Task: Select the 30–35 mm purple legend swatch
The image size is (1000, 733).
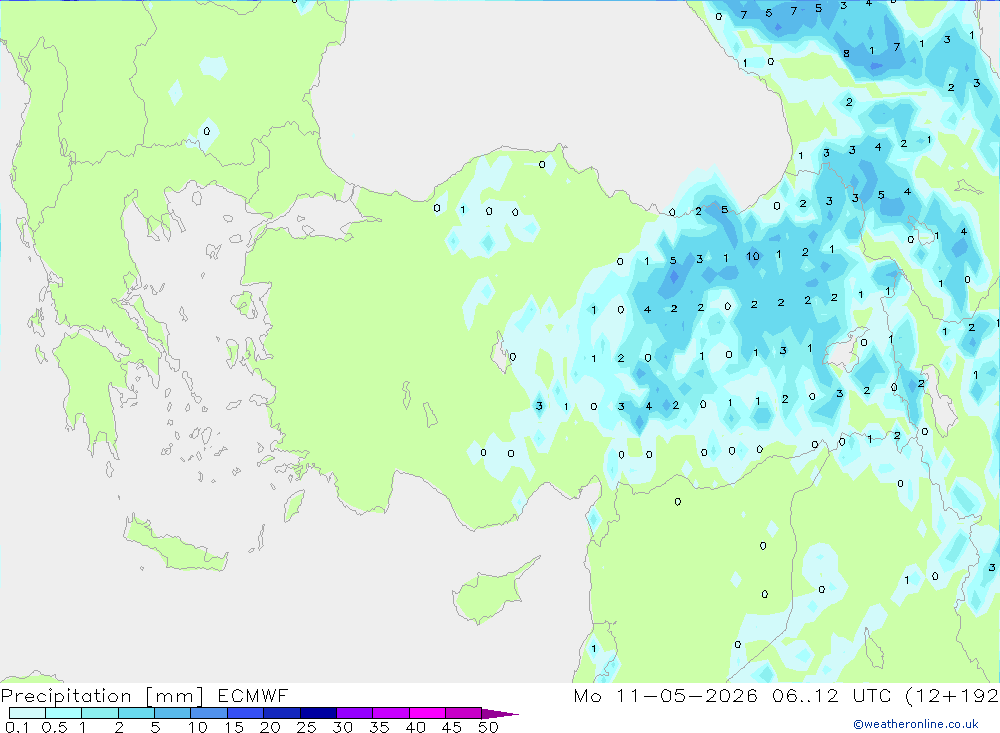Action: point(355,713)
